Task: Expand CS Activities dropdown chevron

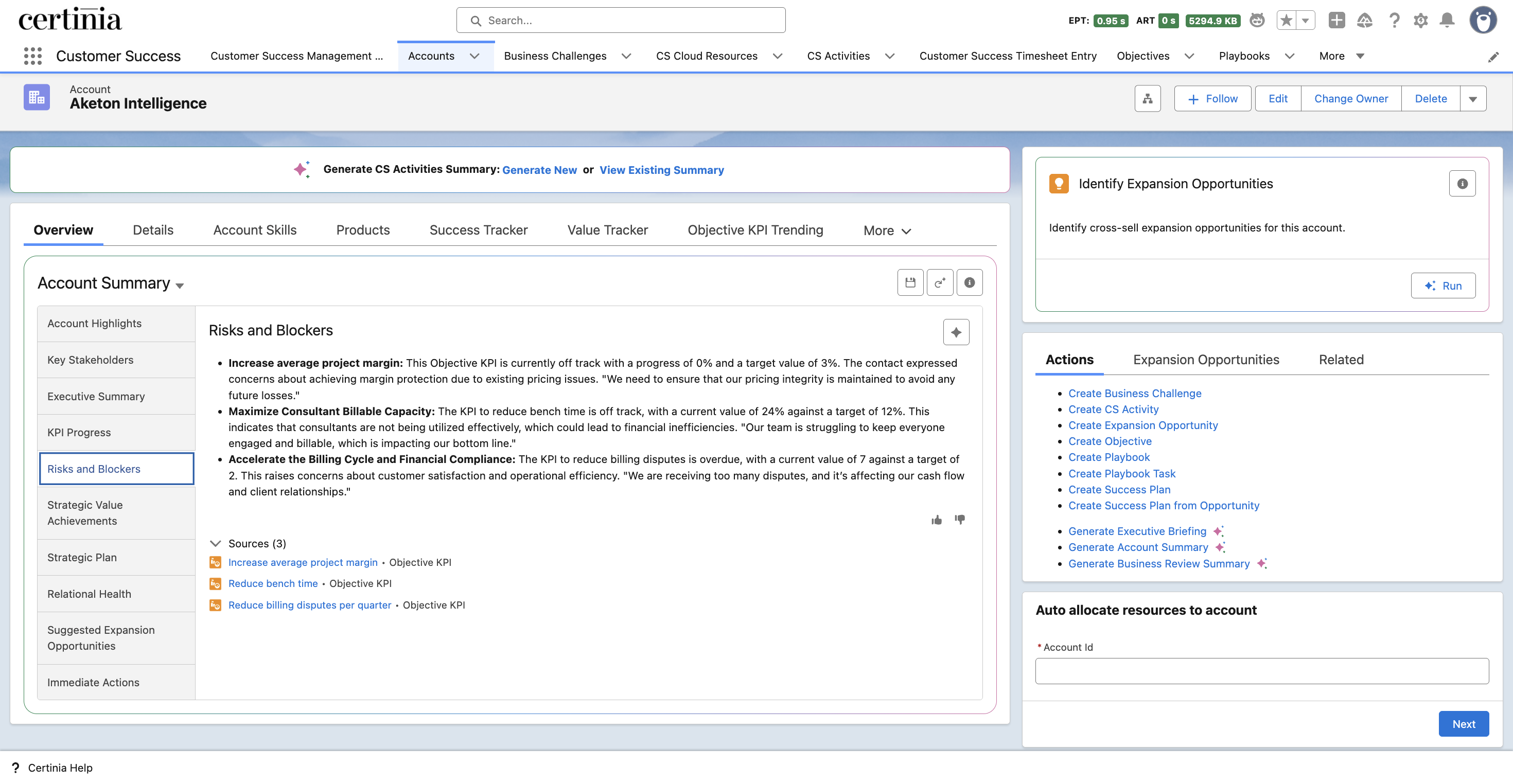Action: 890,57
